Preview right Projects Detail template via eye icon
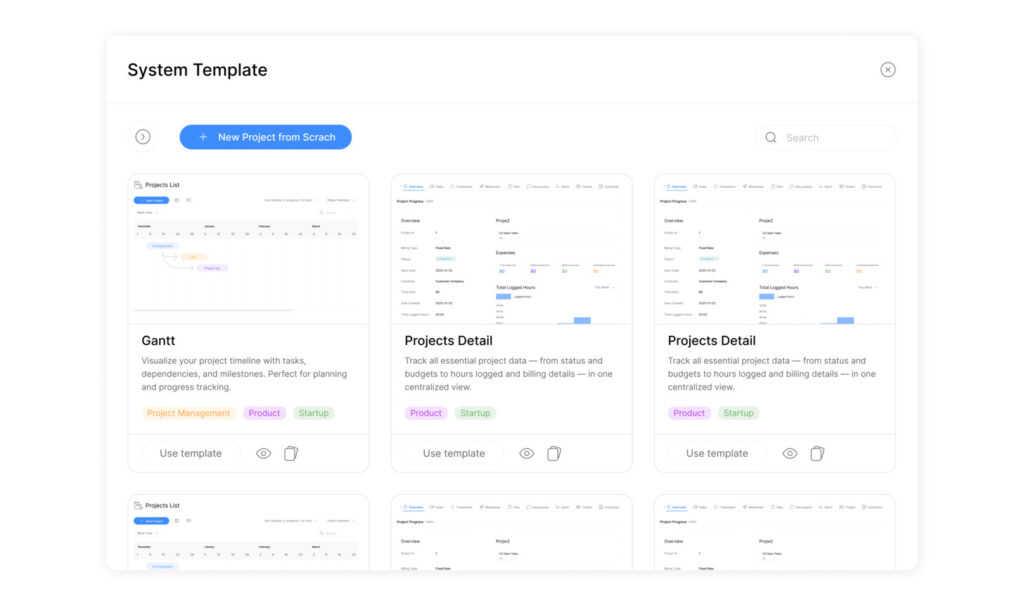Image resolution: width=1024 pixels, height=606 pixels. 790,453
